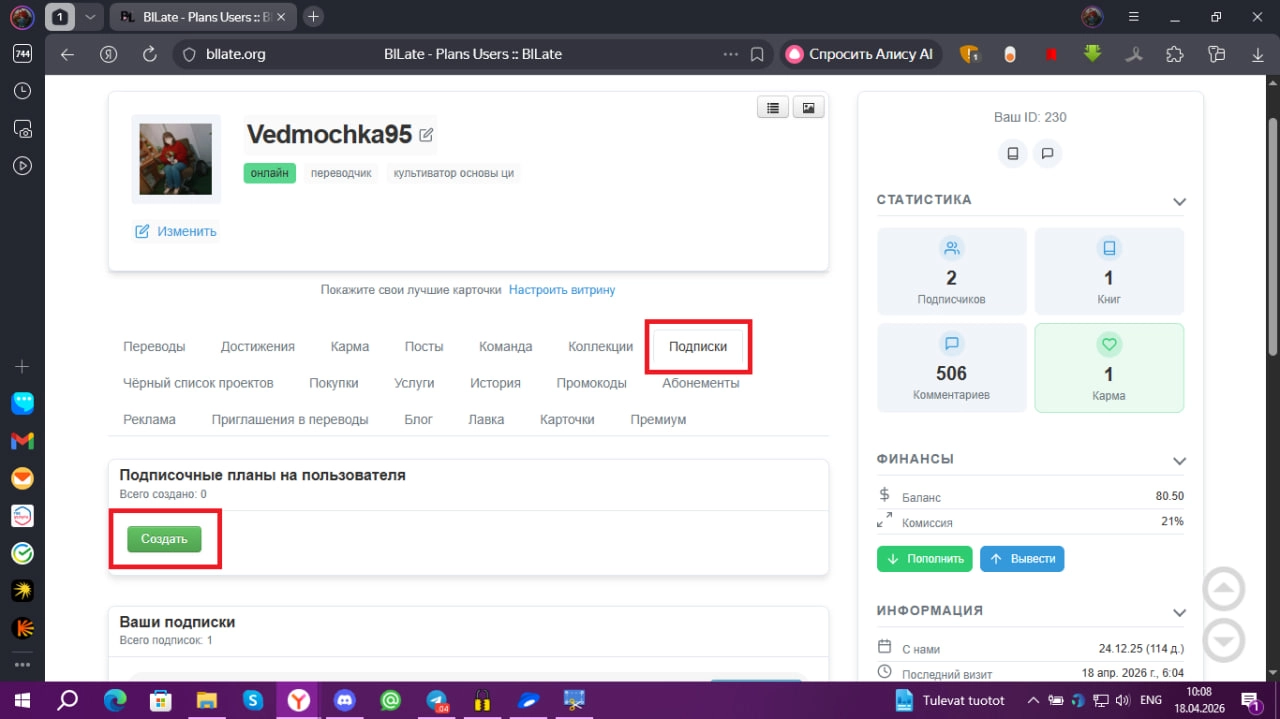Screen dimensions: 1280x719
Task: Open the Настроить витрину link
Action: [562, 290]
